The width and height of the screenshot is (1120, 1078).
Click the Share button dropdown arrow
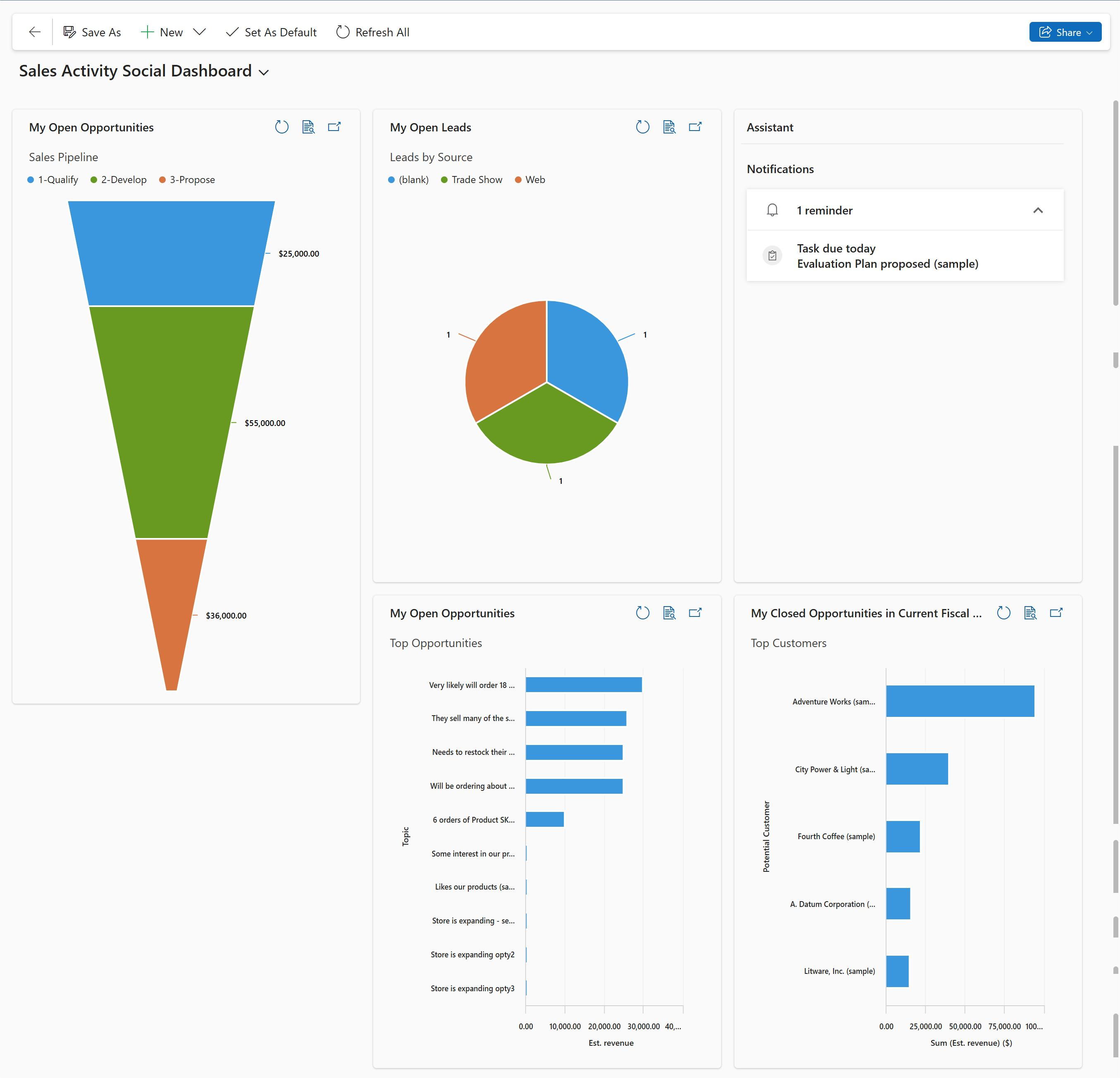pos(1094,32)
